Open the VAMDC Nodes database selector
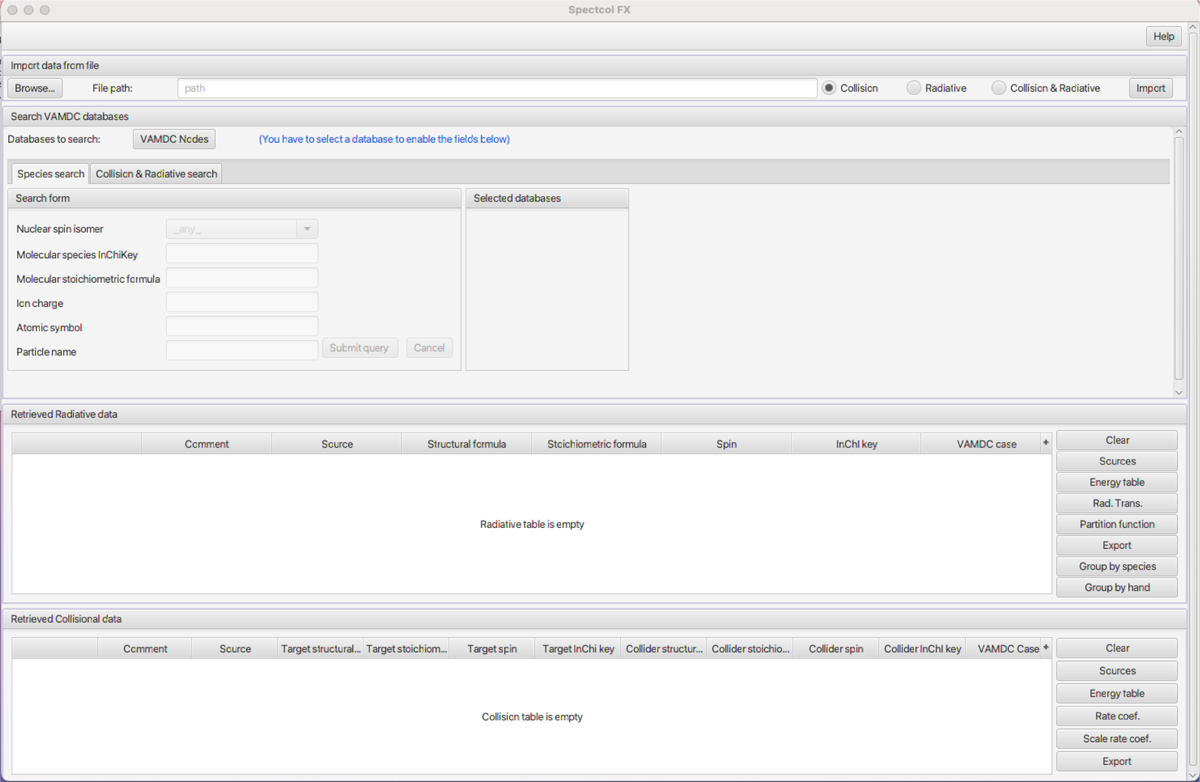 (174, 139)
